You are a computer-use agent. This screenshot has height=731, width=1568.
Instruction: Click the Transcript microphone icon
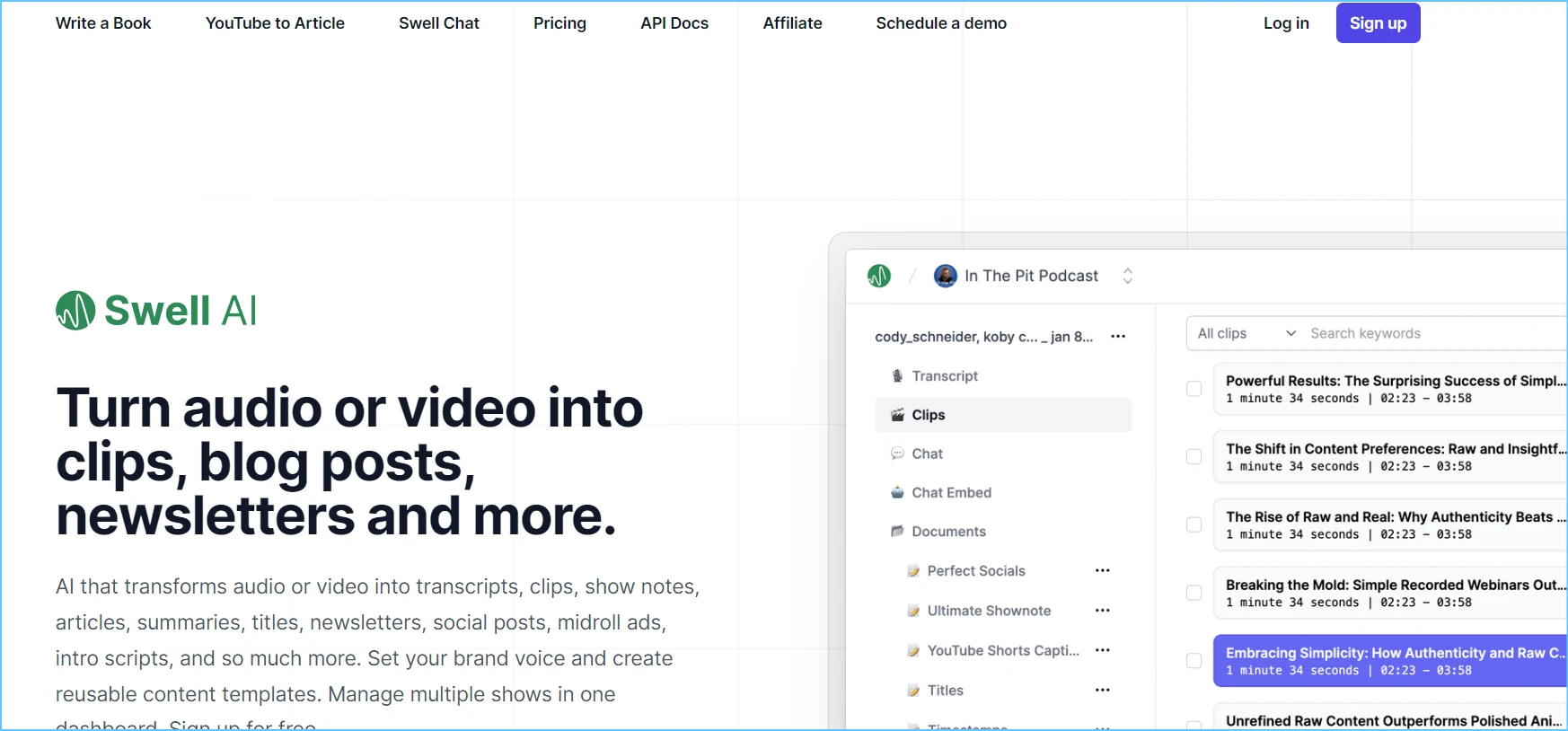(x=897, y=376)
